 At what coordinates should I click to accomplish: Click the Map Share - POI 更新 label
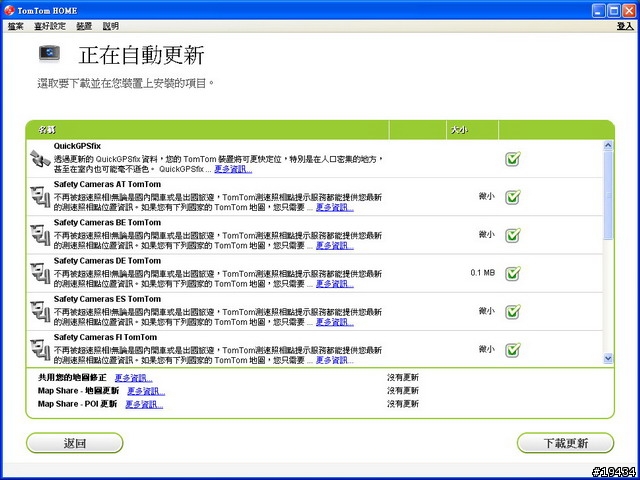point(78,404)
